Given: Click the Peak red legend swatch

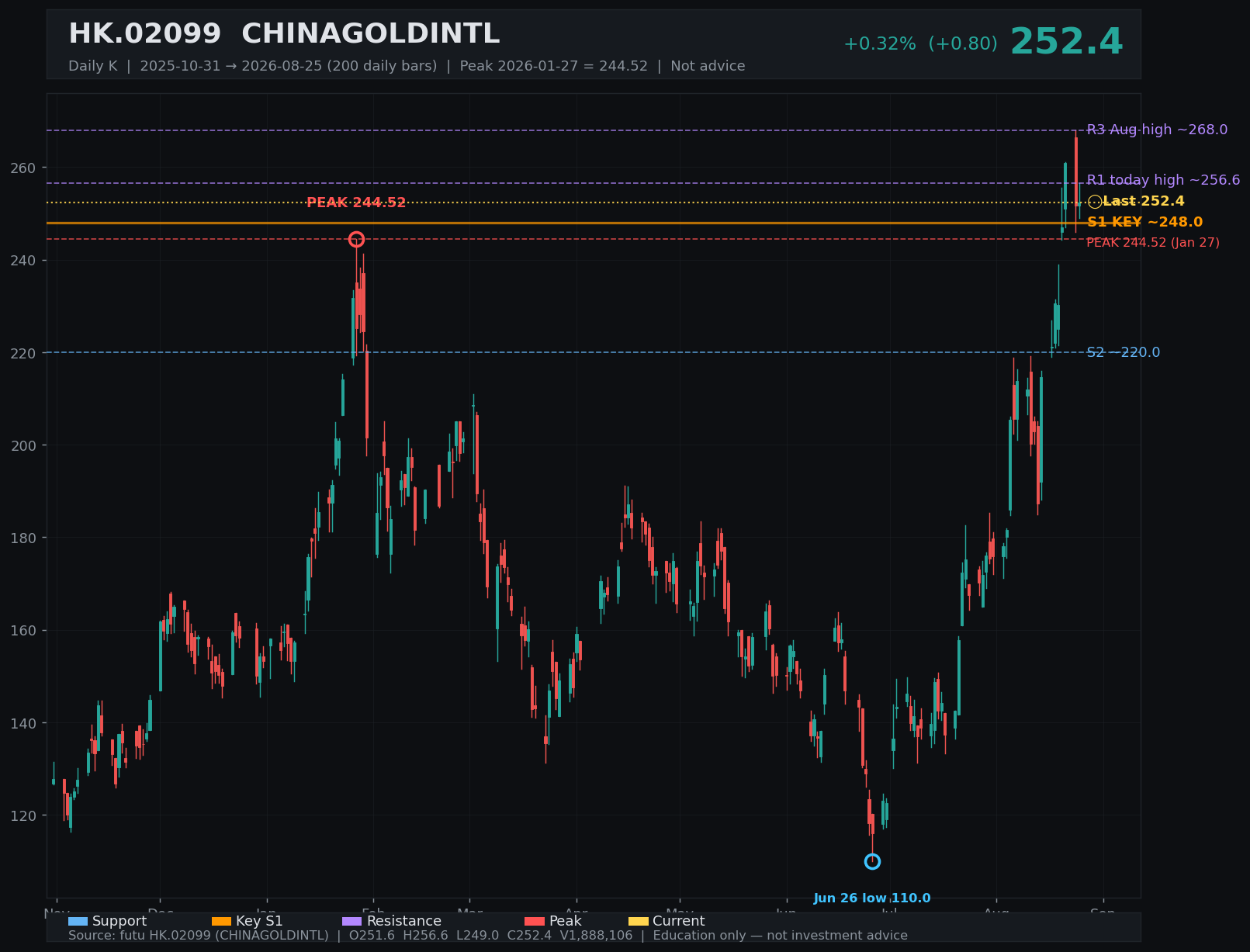Looking at the screenshot, I should pyautogui.click(x=535, y=922).
